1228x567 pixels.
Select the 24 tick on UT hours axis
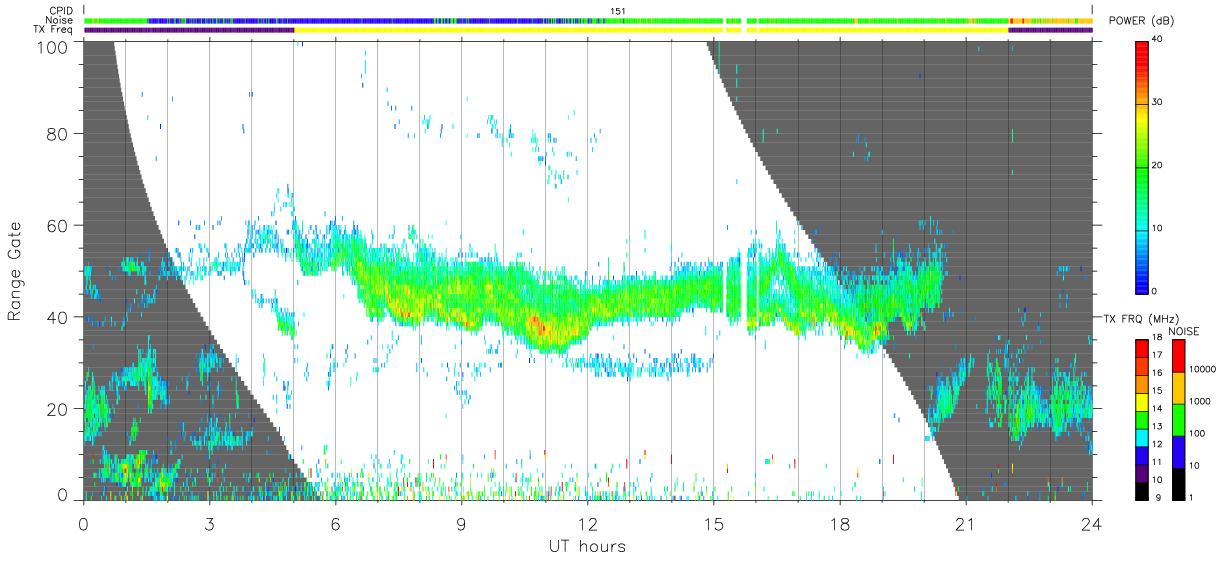point(1092,522)
